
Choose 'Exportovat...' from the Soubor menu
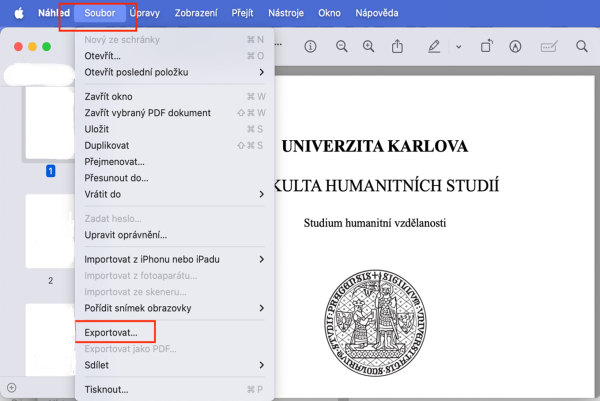tap(118, 331)
